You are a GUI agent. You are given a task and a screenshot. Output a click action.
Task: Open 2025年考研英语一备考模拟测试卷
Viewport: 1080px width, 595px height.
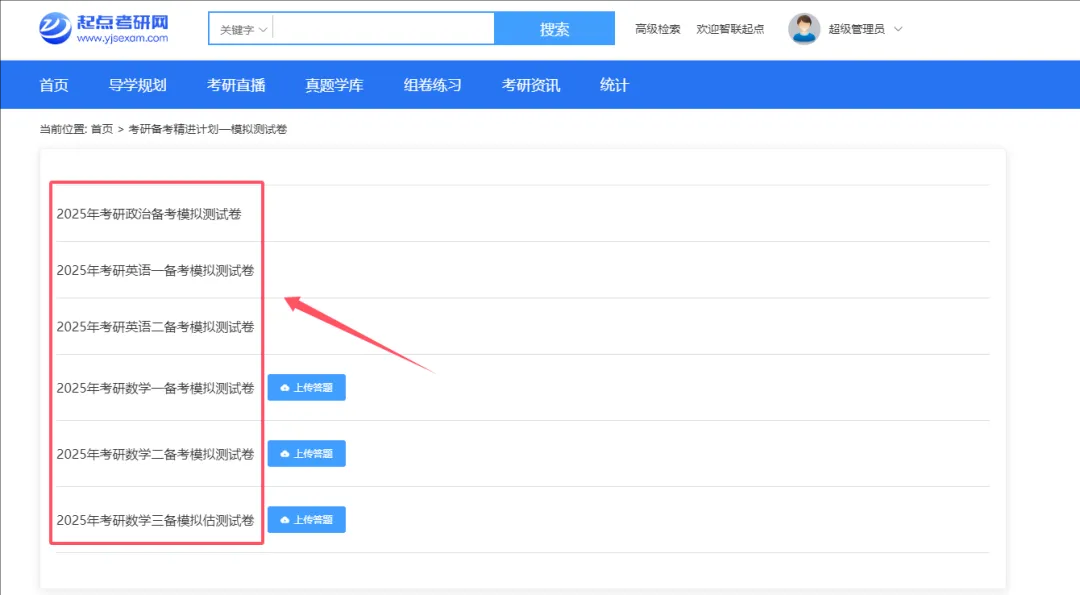[x=155, y=270]
